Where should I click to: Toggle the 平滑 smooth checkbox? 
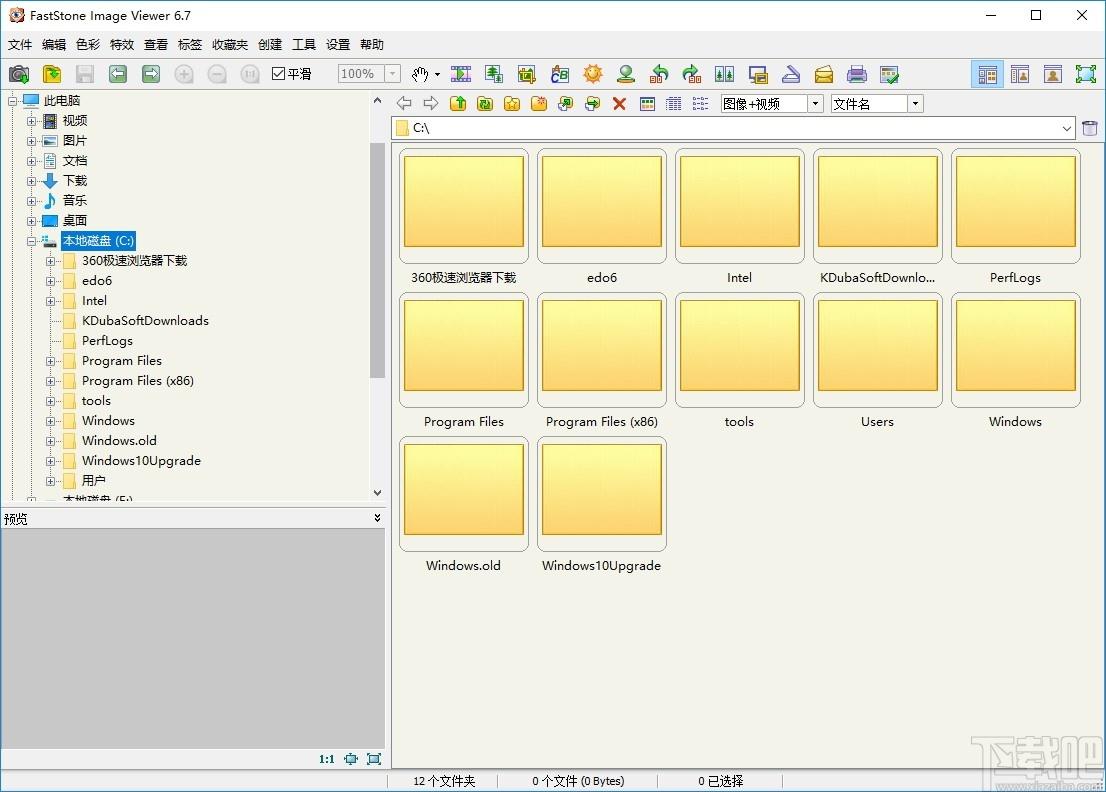click(279, 73)
